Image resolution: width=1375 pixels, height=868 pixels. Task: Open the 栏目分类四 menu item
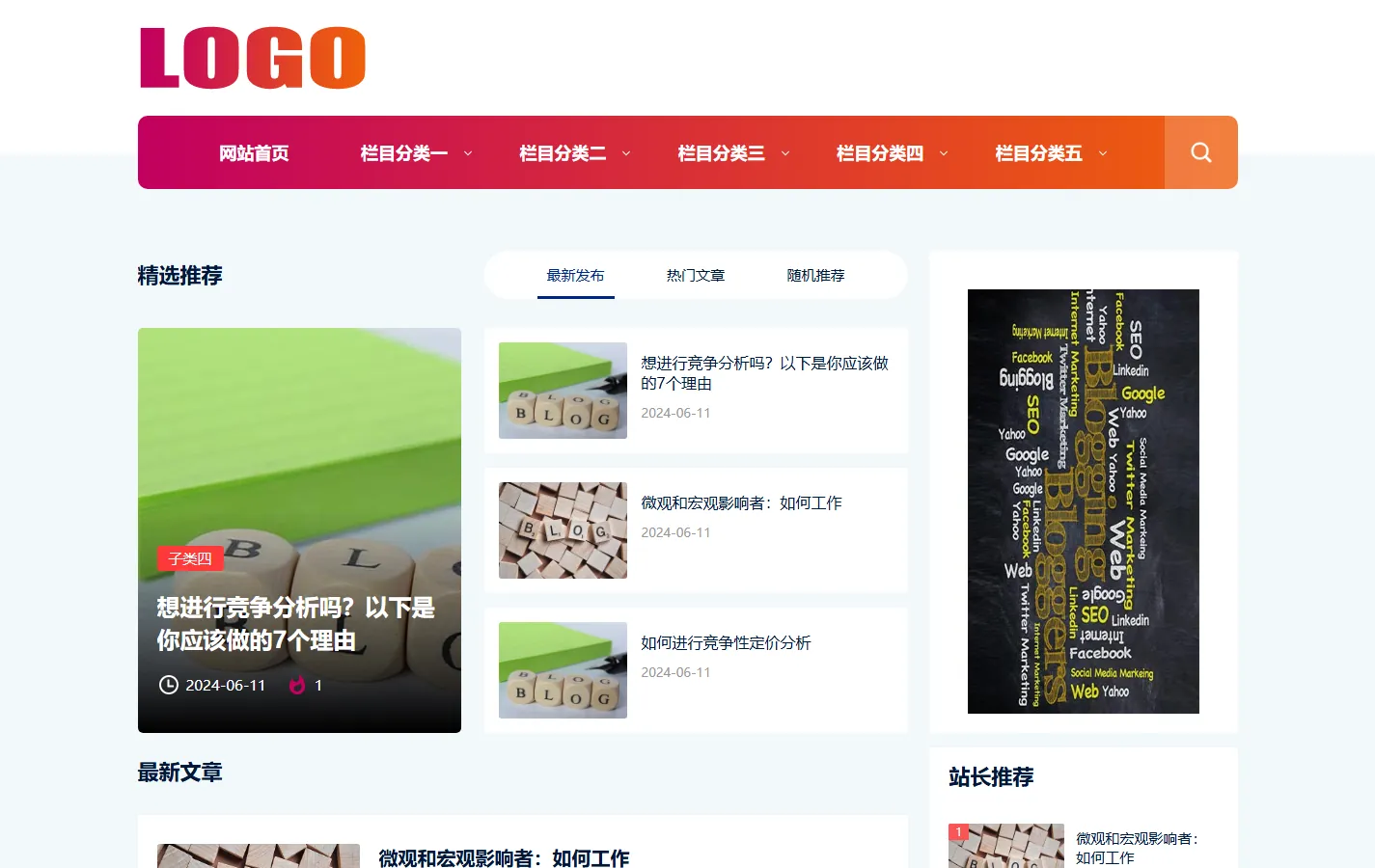(x=880, y=153)
